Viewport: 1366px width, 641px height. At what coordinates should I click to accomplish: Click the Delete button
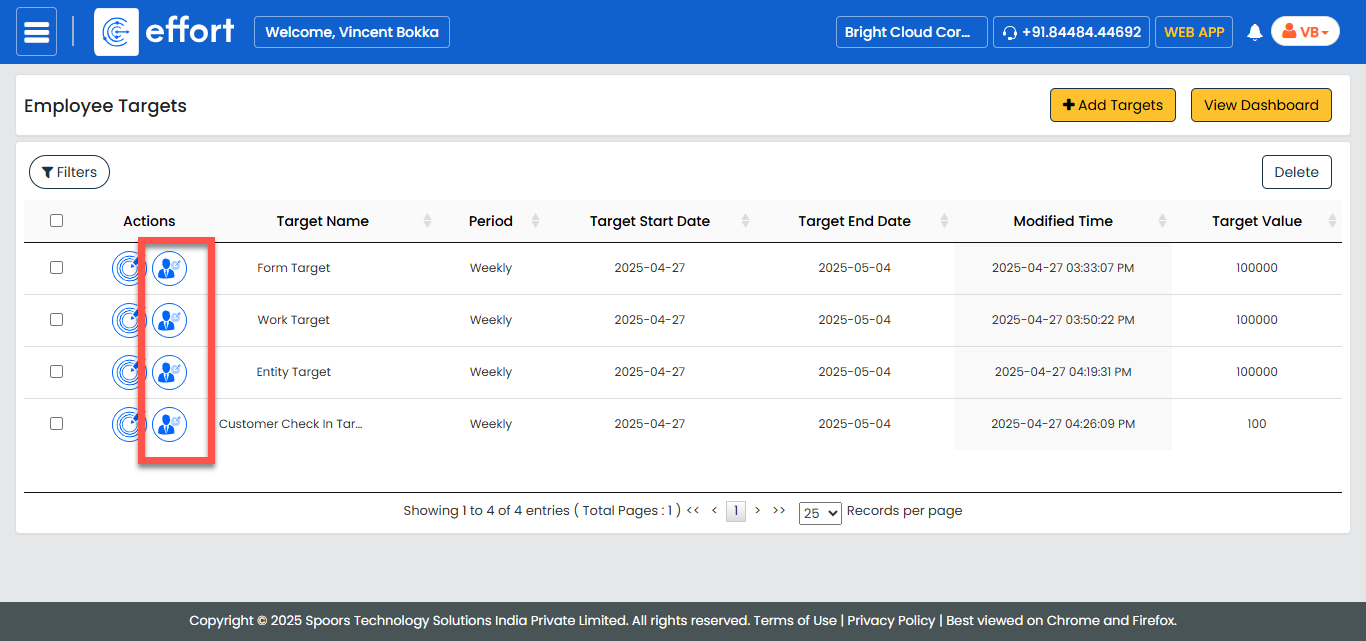1296,172
